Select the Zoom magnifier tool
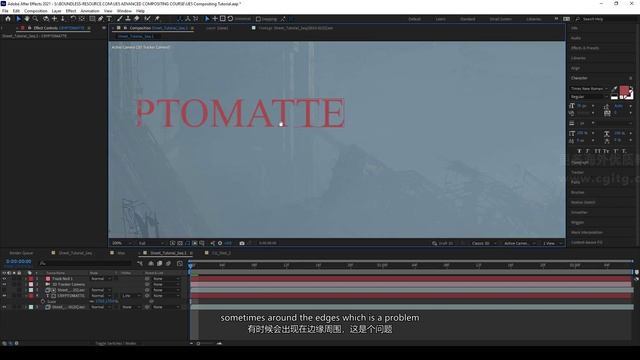The height and width of the screenshot is (360, 640). coord(36,19)
